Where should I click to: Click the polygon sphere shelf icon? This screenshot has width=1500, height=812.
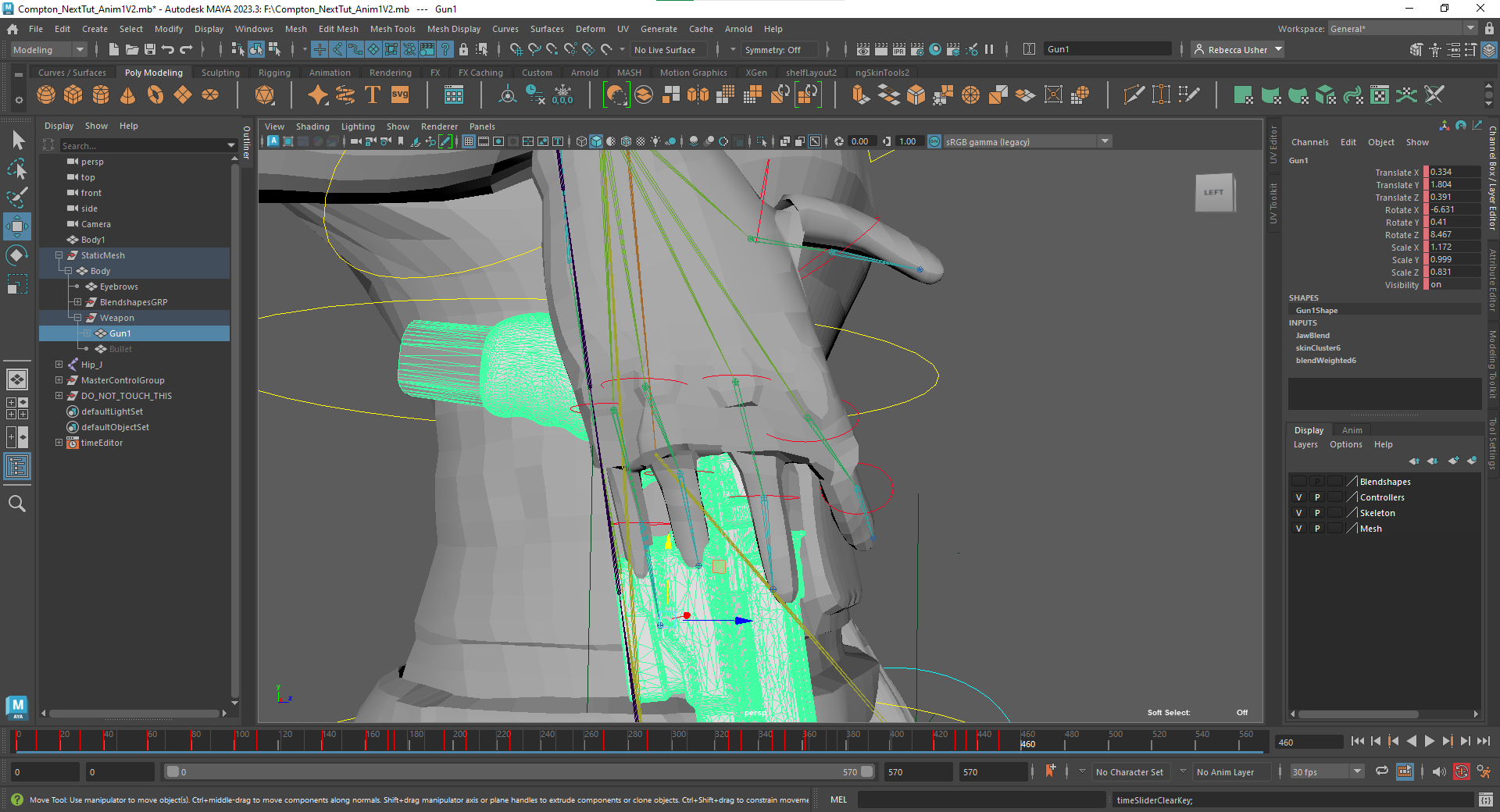(x=46, y=95)
